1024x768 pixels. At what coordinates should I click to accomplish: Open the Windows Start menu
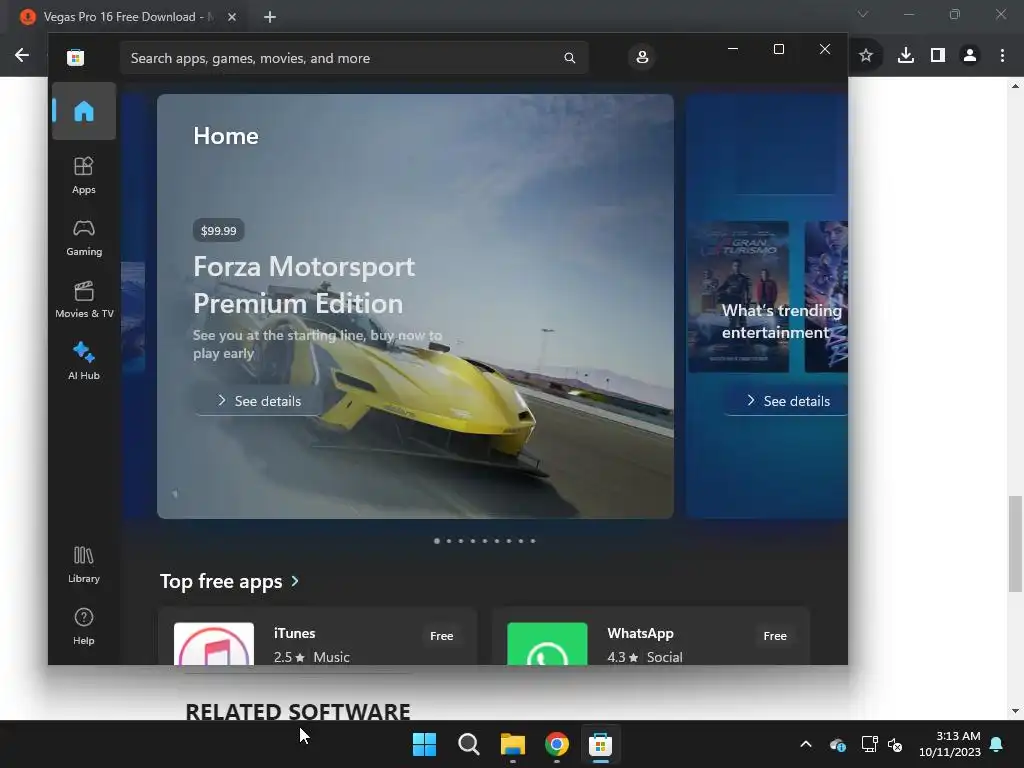(x=424, y=744)
